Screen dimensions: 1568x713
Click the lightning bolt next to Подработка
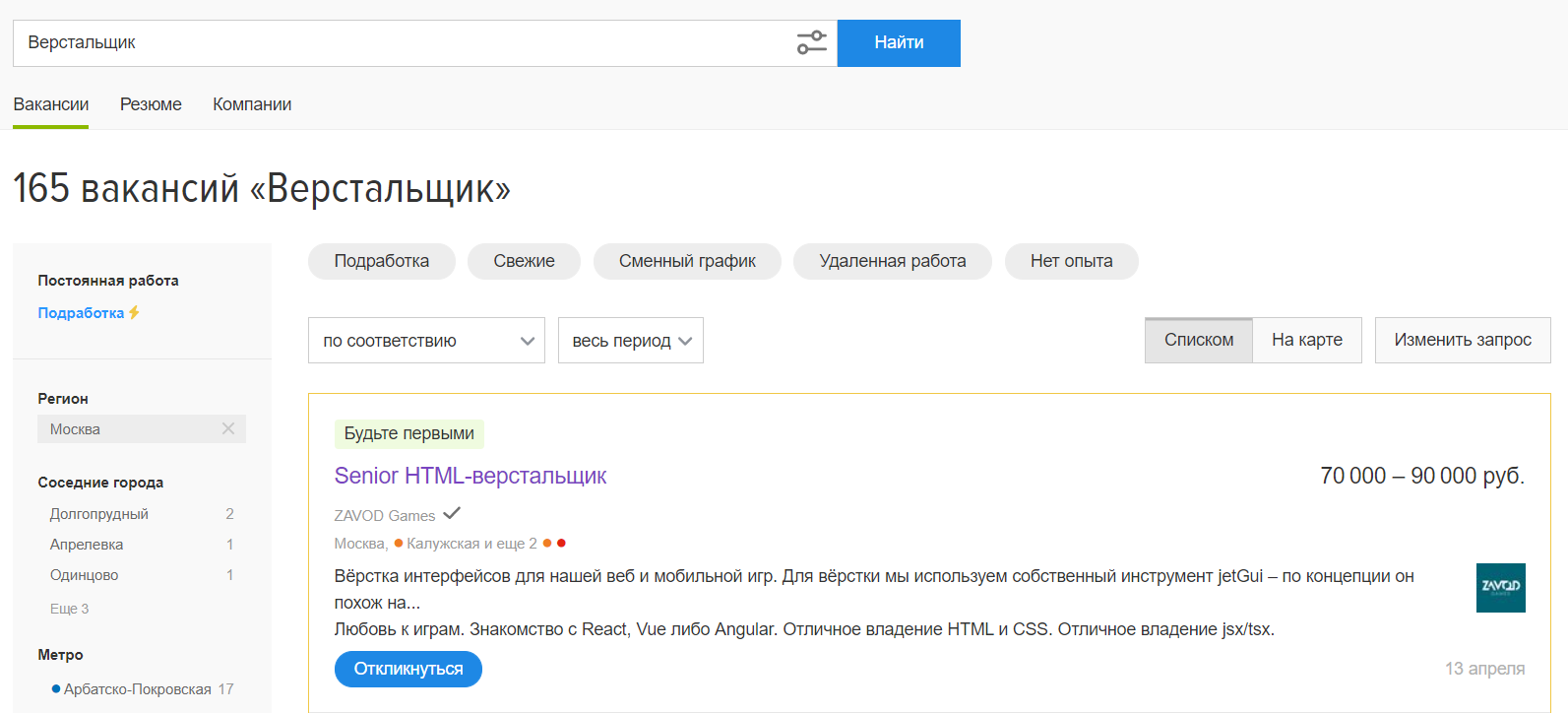pos(135,312)
